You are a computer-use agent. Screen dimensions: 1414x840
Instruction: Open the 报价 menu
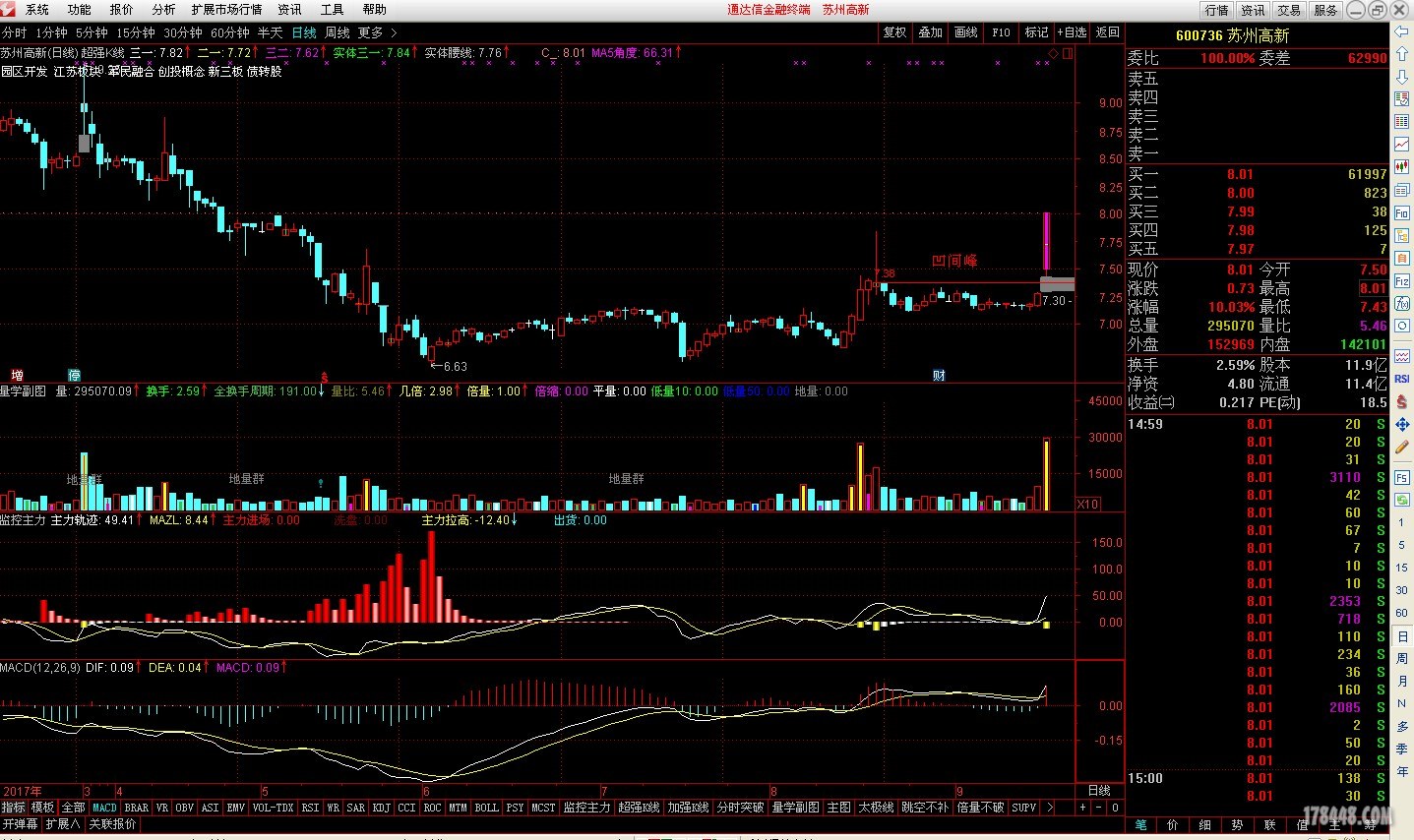pos(121,10)
